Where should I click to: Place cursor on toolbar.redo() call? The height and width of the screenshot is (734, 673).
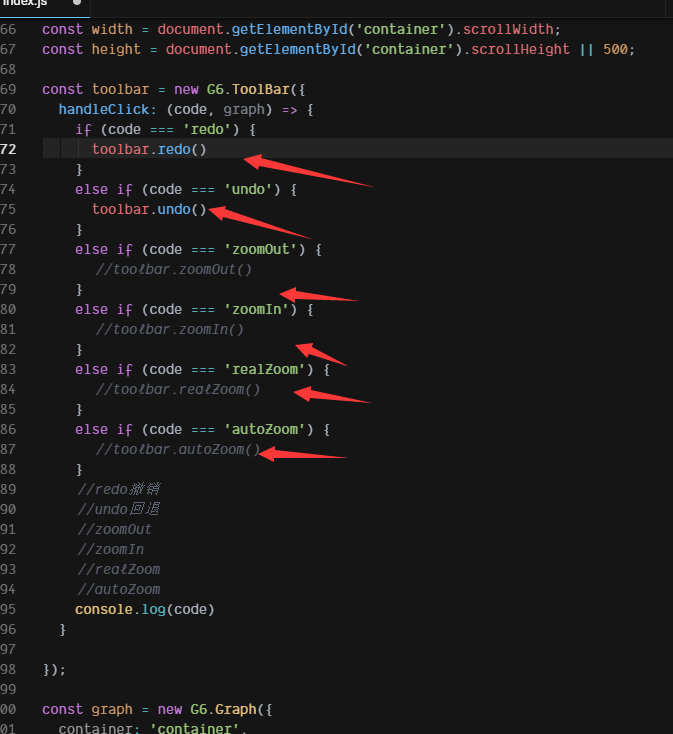click(x=149, y=149)
